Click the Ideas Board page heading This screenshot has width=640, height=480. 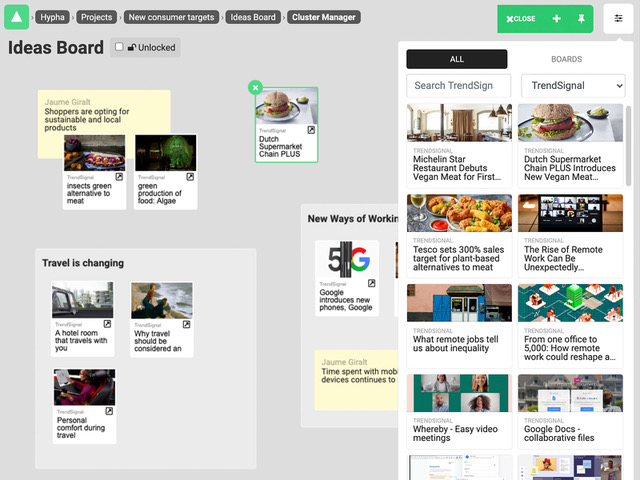(x=56, y=47)
